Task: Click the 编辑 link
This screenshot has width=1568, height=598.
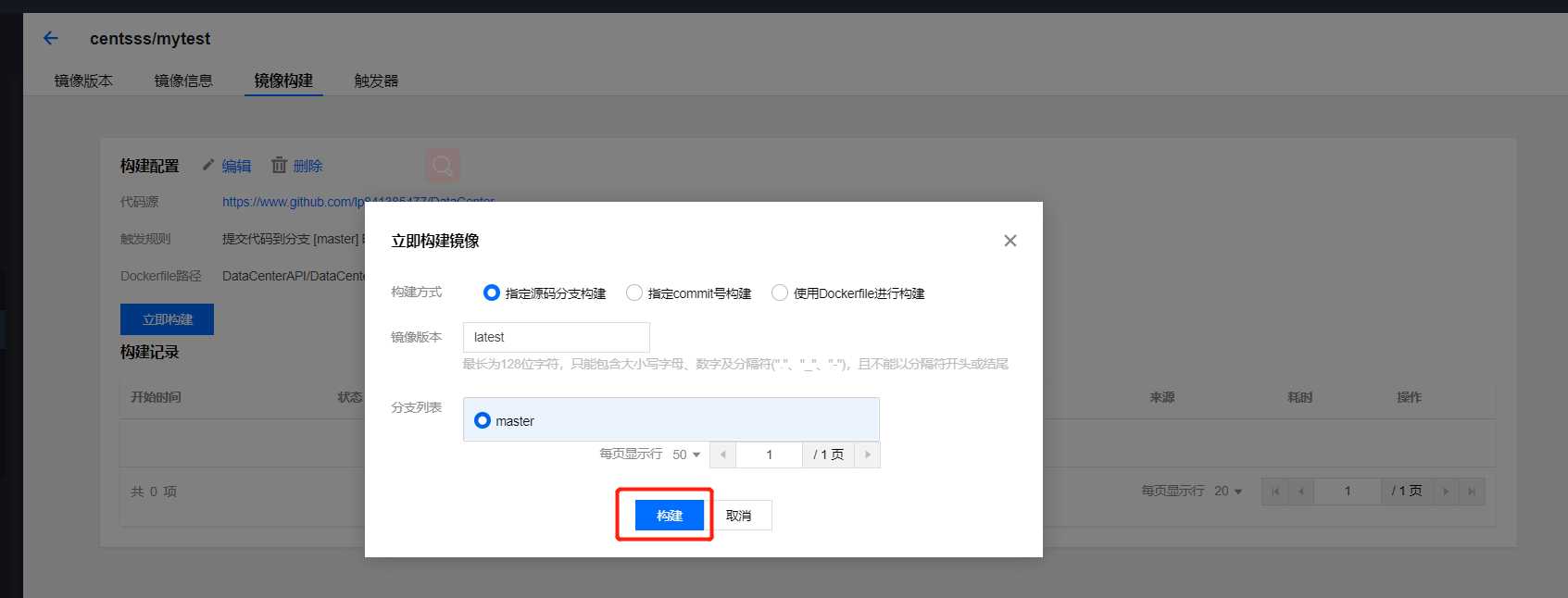Action: (236, 166)
